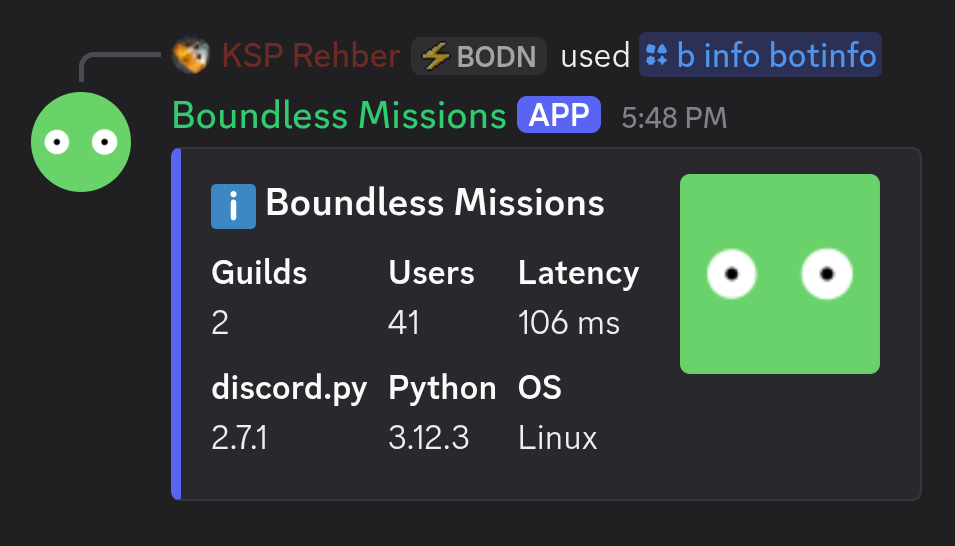Click the KSP Rehber username
The width and height of the screenshot is (955, 546).
click(x=311, y=55)
